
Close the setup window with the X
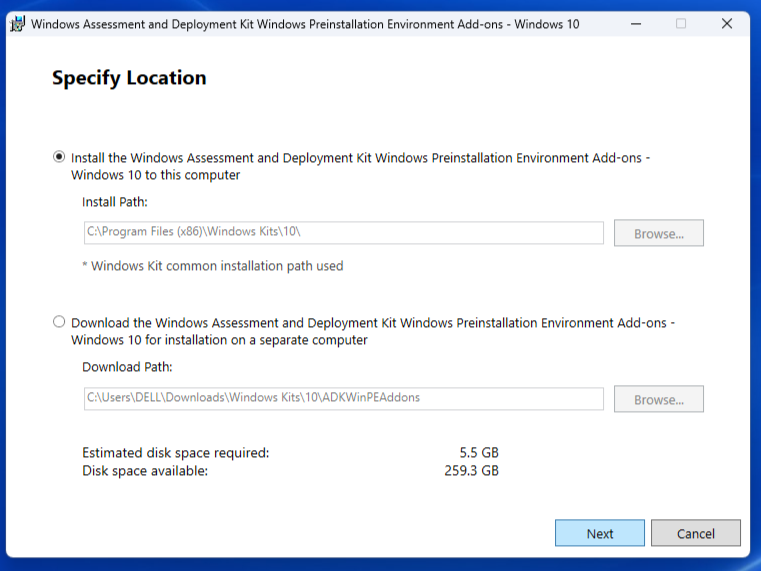(x=727, y=24)
